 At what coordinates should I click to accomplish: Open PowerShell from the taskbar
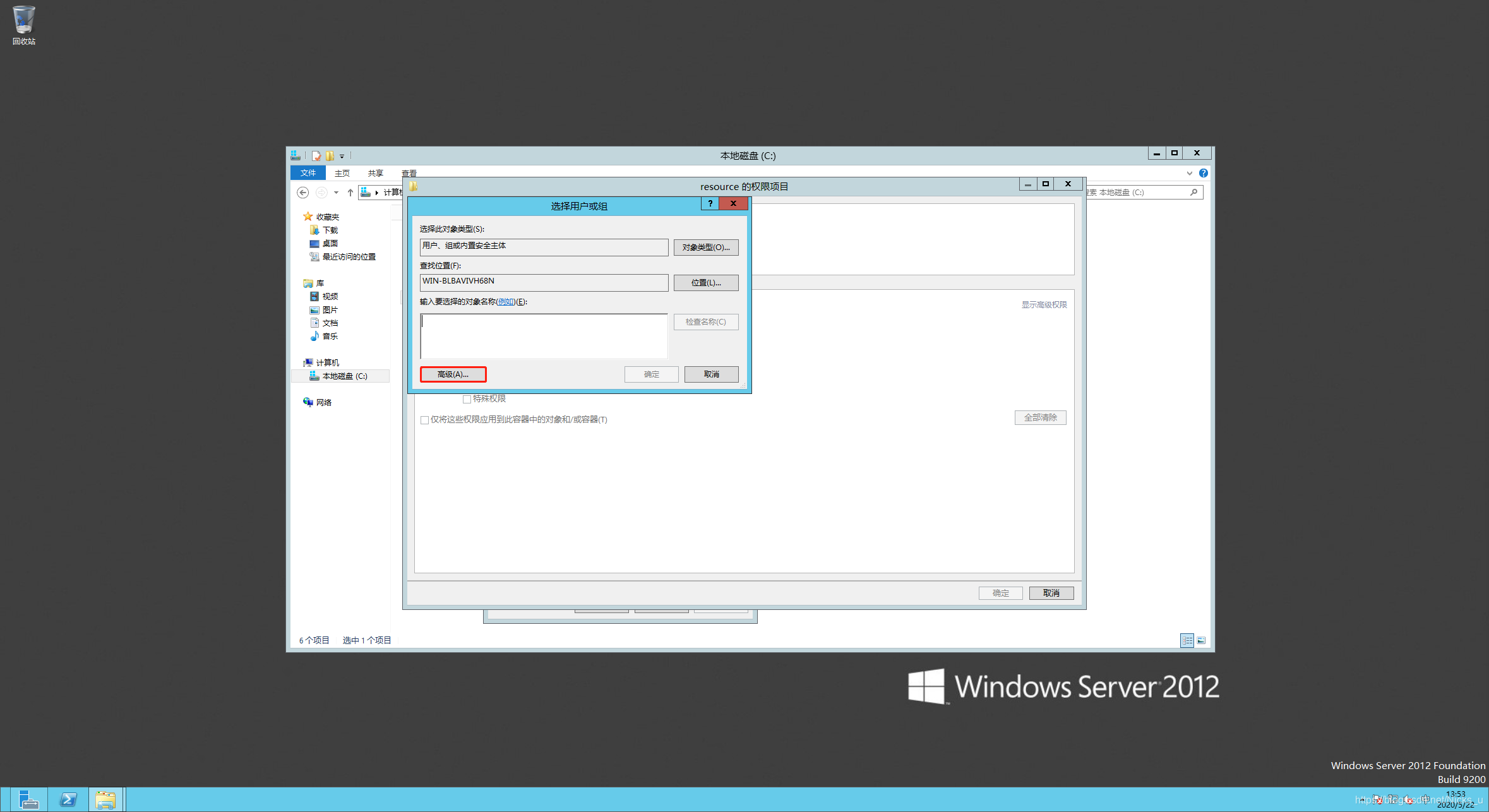pyautogui.click(x=68, y=799)
